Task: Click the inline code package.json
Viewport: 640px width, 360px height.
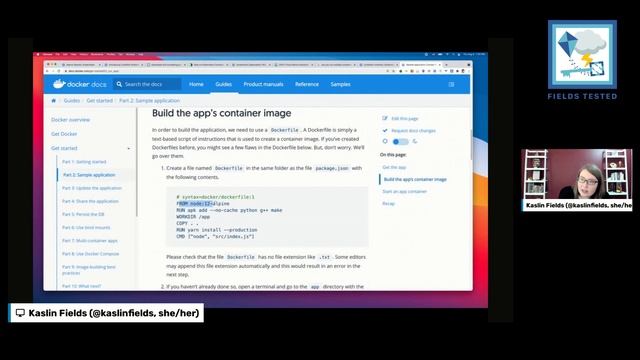Action: (x=332, y=168)
